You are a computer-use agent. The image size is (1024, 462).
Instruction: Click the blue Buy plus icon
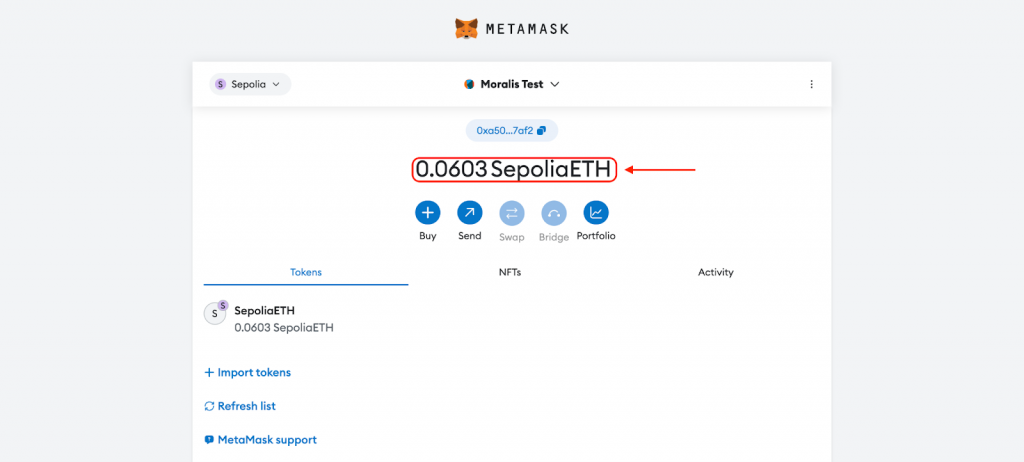click(x=428, y=212)
